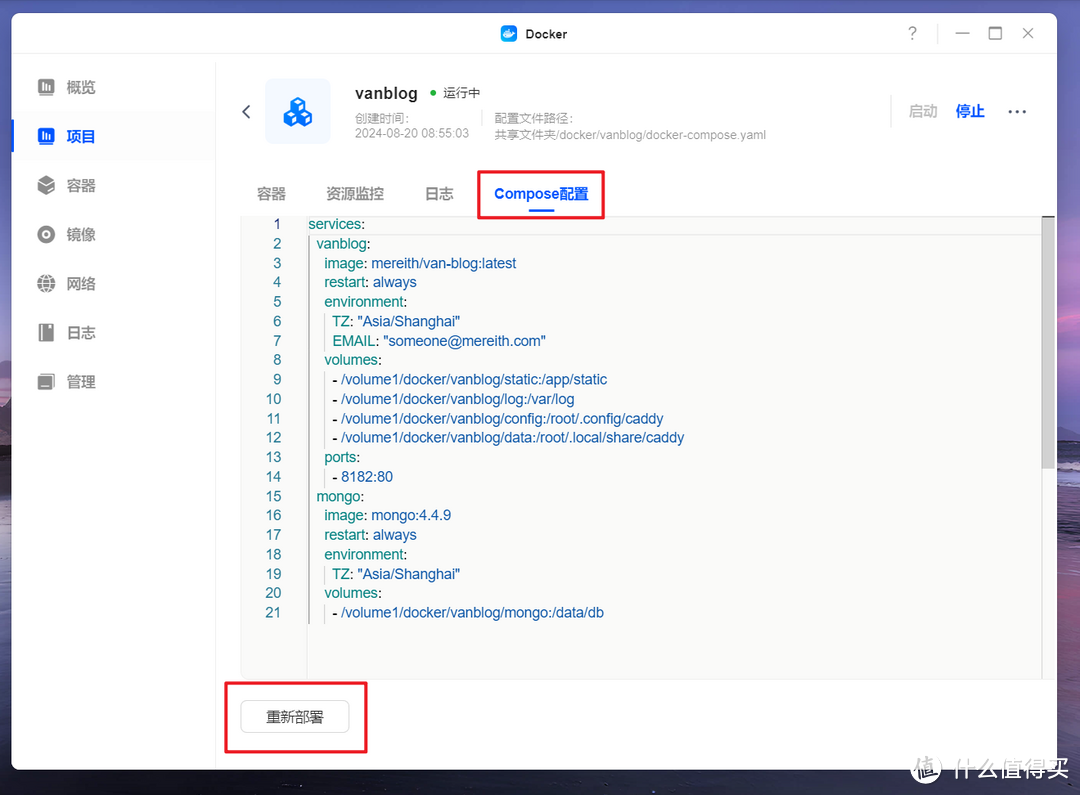The width and height of the screenshot is (1080, 795).
Task: Collapse project details with the back arrow
Action: click(246, 111)
